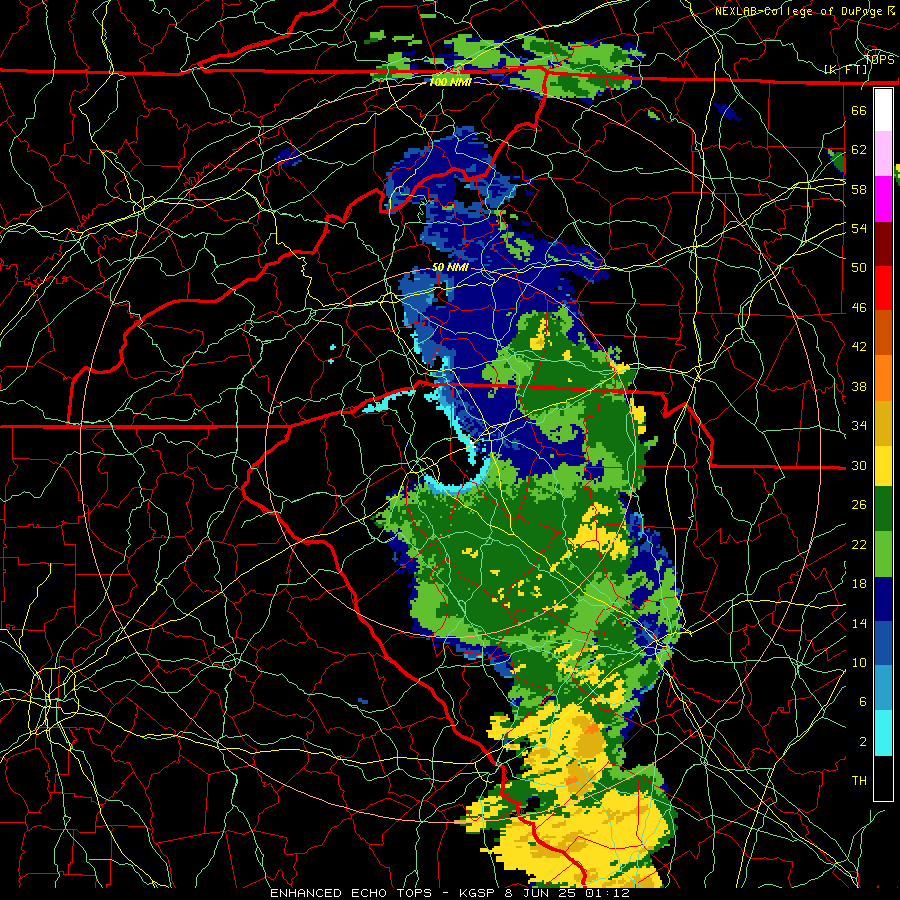This screenshot has height=900, width=900.
Task: Click the 66 legend value
Action: [x=859, y=110]
